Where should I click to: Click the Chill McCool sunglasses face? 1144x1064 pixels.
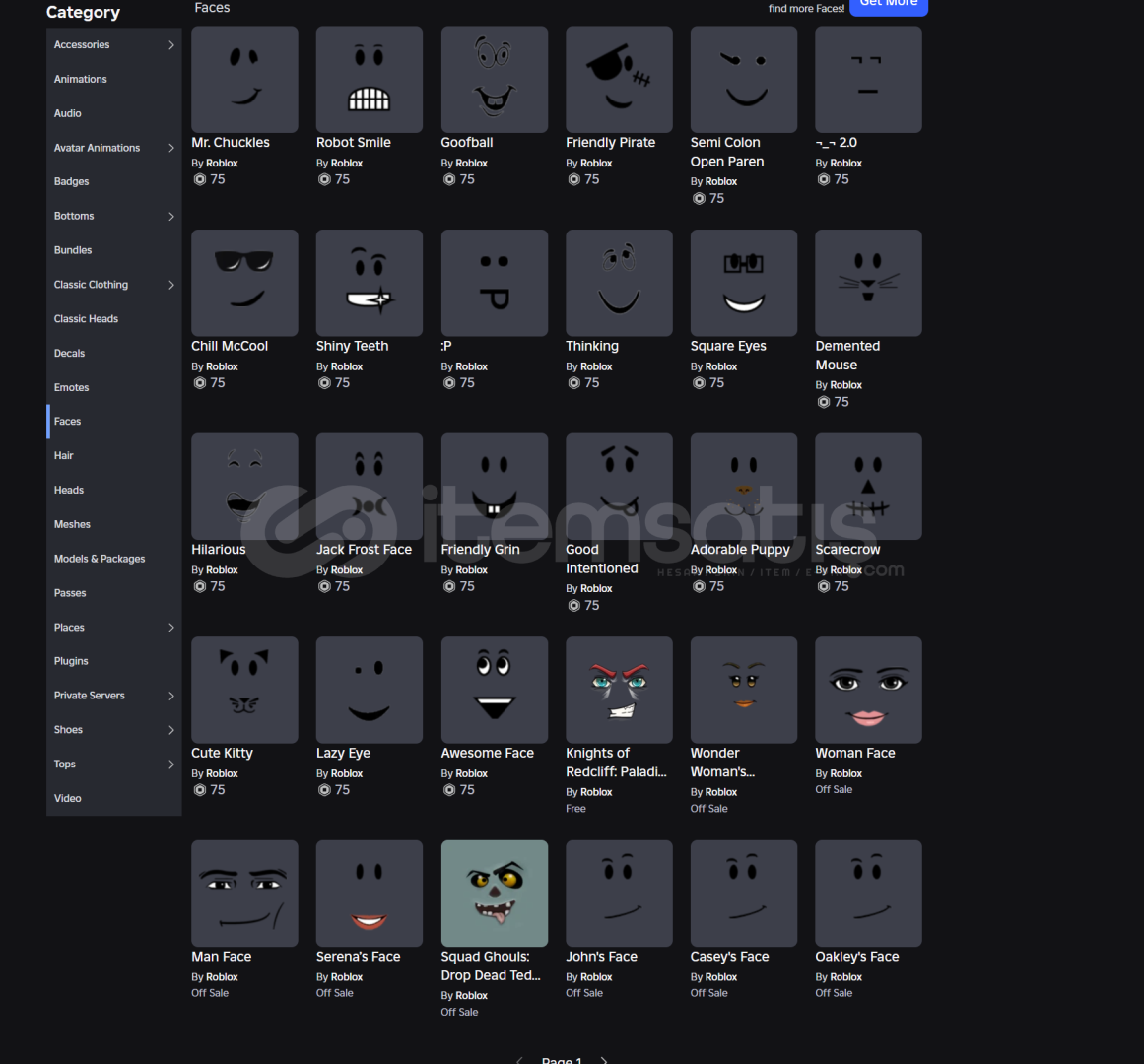point(244,283)
